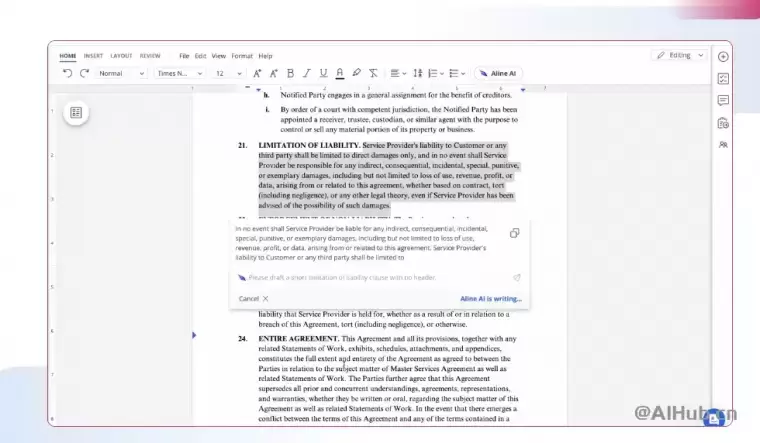The width and height of the screenshot is (760, 443).
Task: Copy the AI-generated clause text
Action: click(514, 233)
